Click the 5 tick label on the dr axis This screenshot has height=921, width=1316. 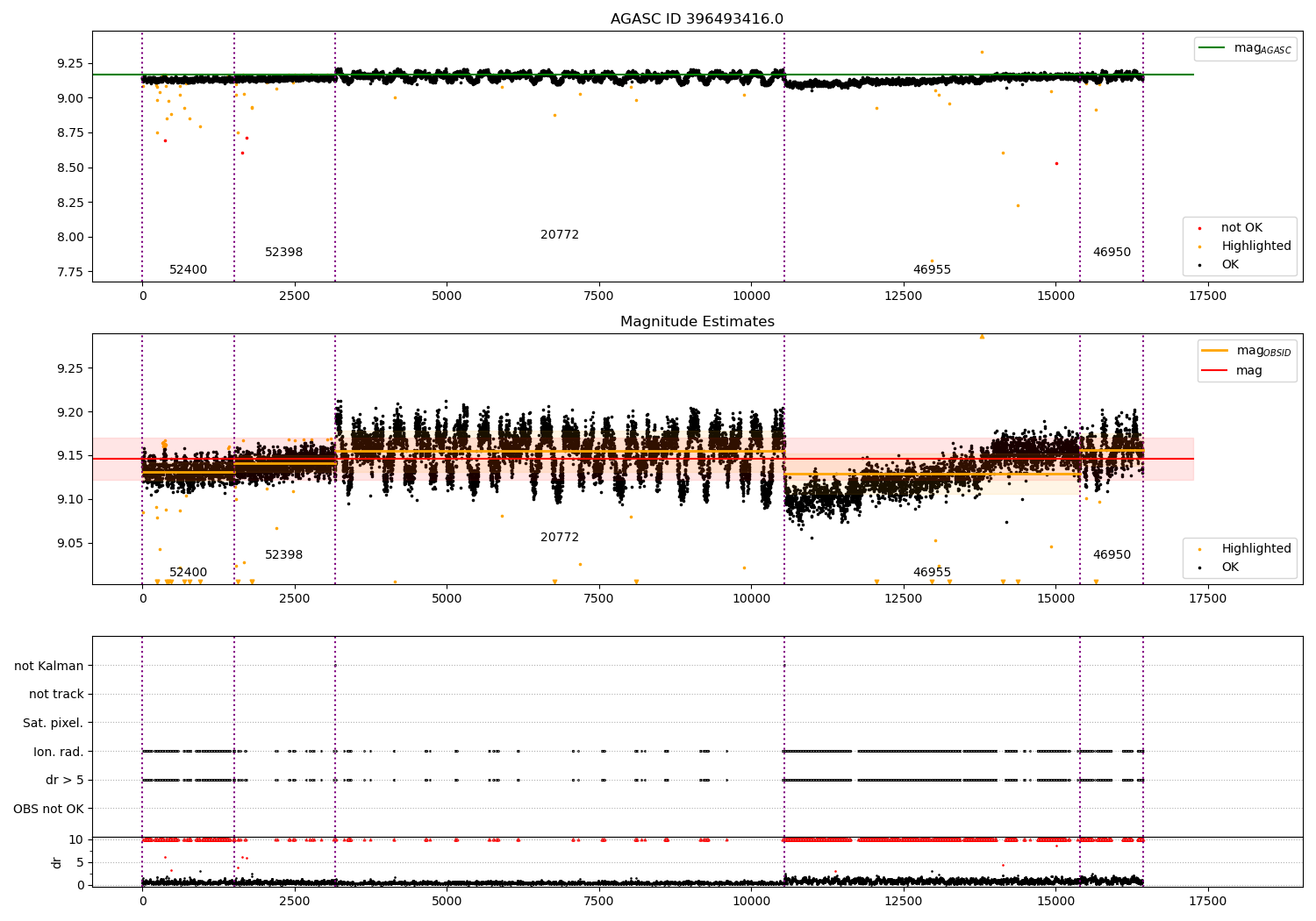point(80,863)
